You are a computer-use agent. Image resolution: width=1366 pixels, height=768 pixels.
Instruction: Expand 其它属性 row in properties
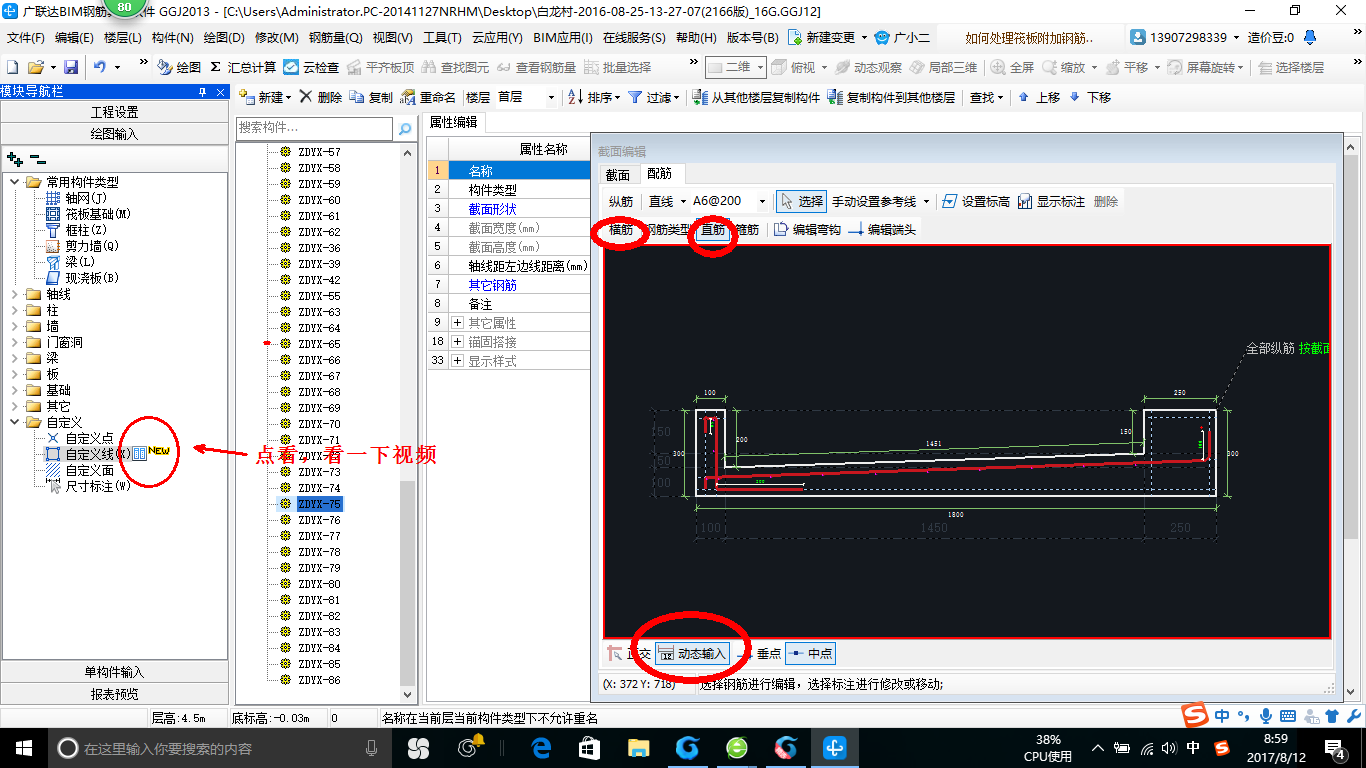coord(458,323)
